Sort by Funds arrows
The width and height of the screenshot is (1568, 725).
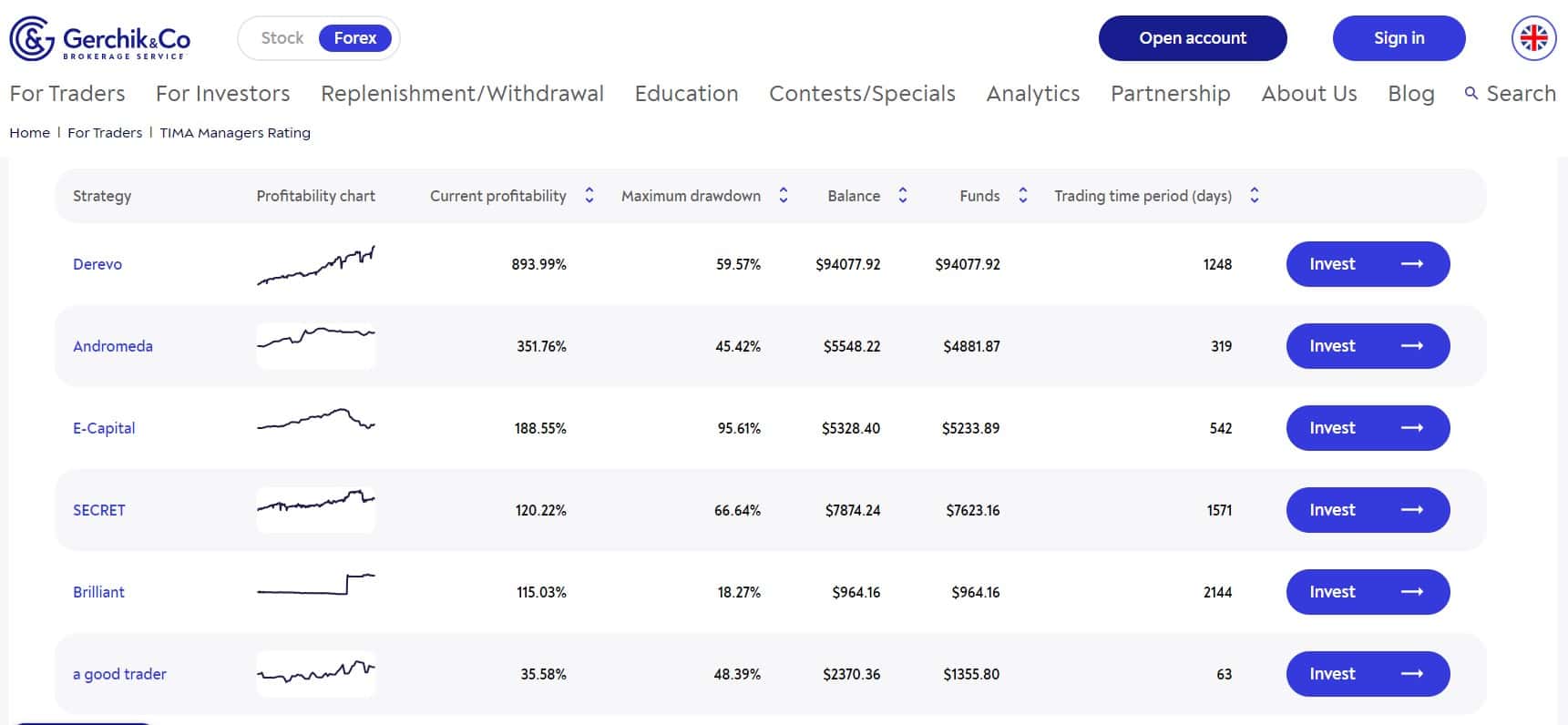pyautogui.click(x=1023, y=195)
